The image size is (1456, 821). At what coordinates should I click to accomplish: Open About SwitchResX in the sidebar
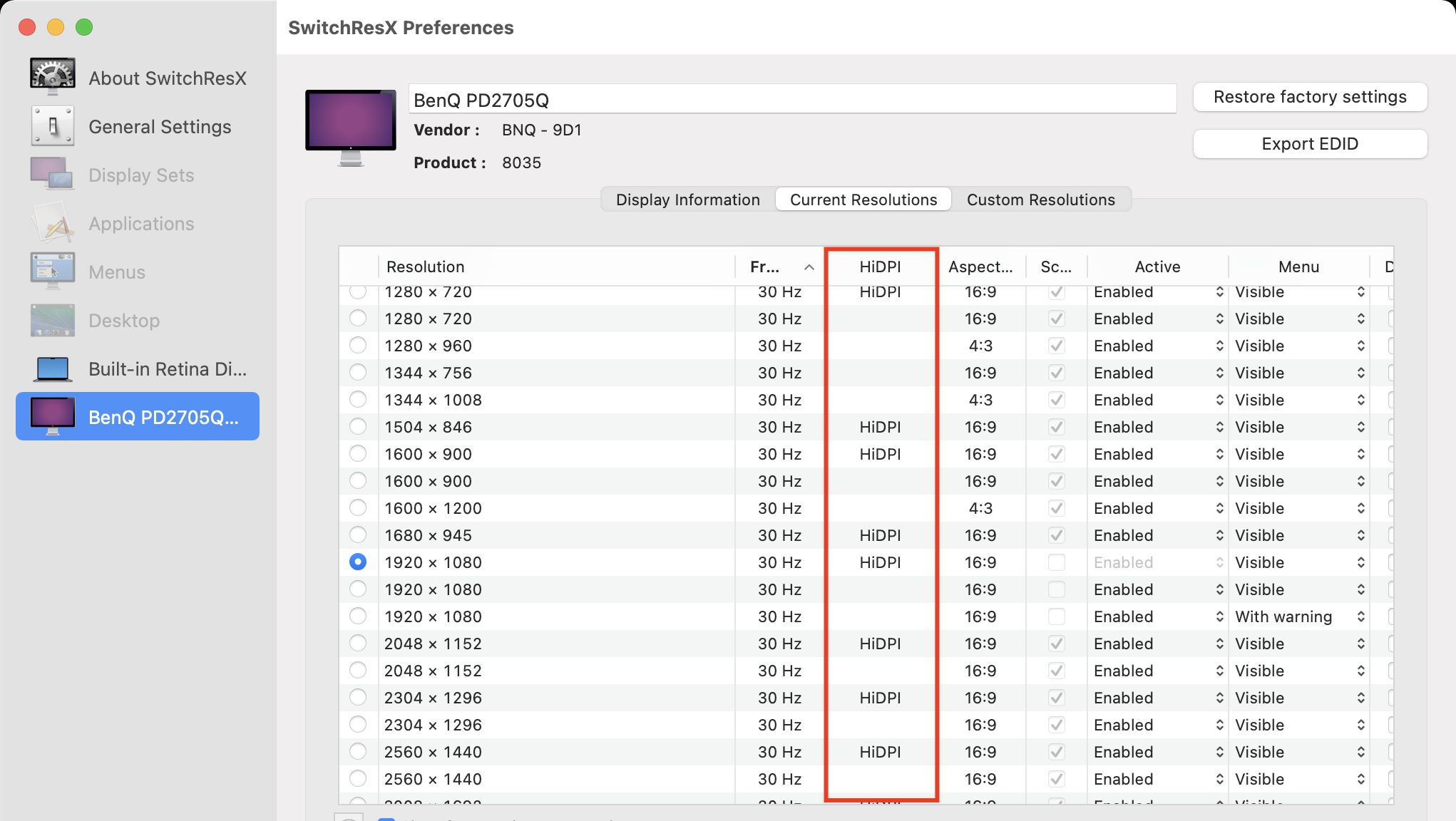[x=168, y=78]
